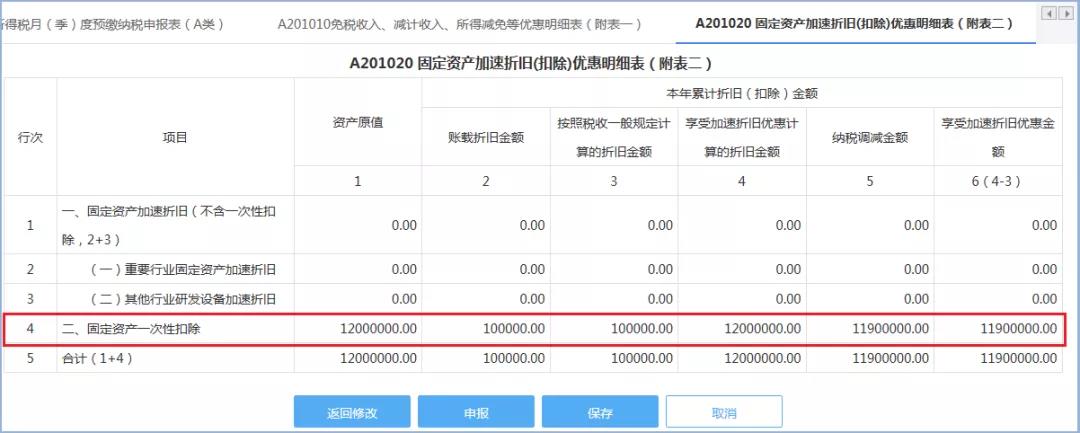This screenshot has height=433, width=1080.
Task: Click the 资产原值 column header
Action: pyautogui.click(x=358, y=122)
